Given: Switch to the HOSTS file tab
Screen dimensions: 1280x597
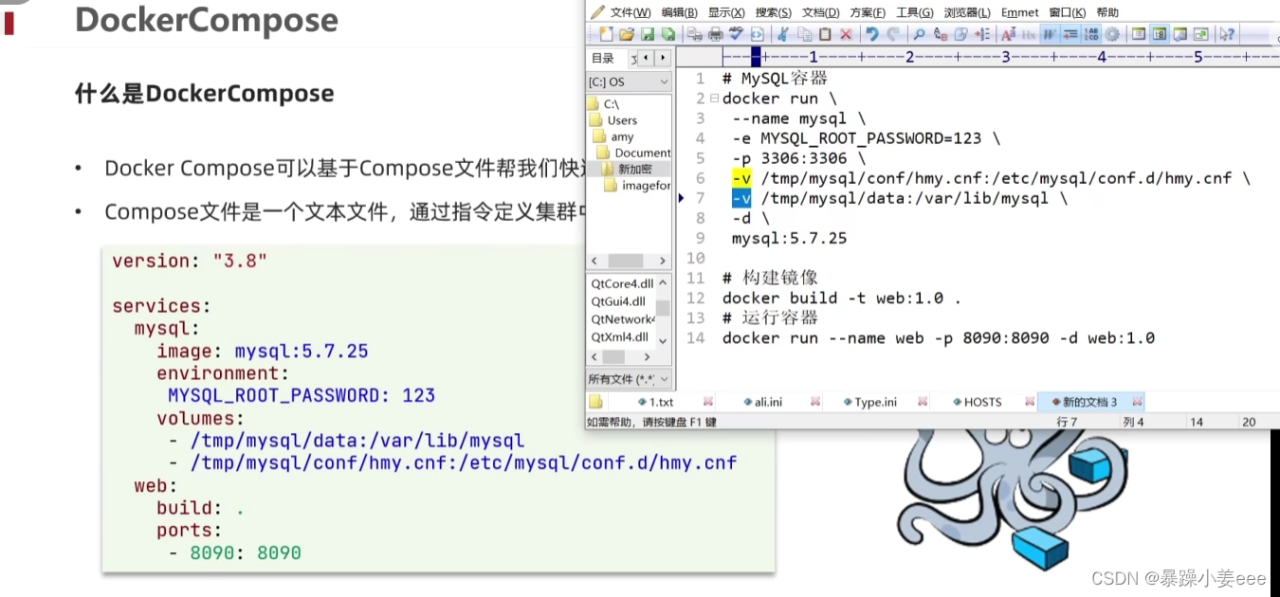Looking at the screenshot, I should click(x=983, y=401).
